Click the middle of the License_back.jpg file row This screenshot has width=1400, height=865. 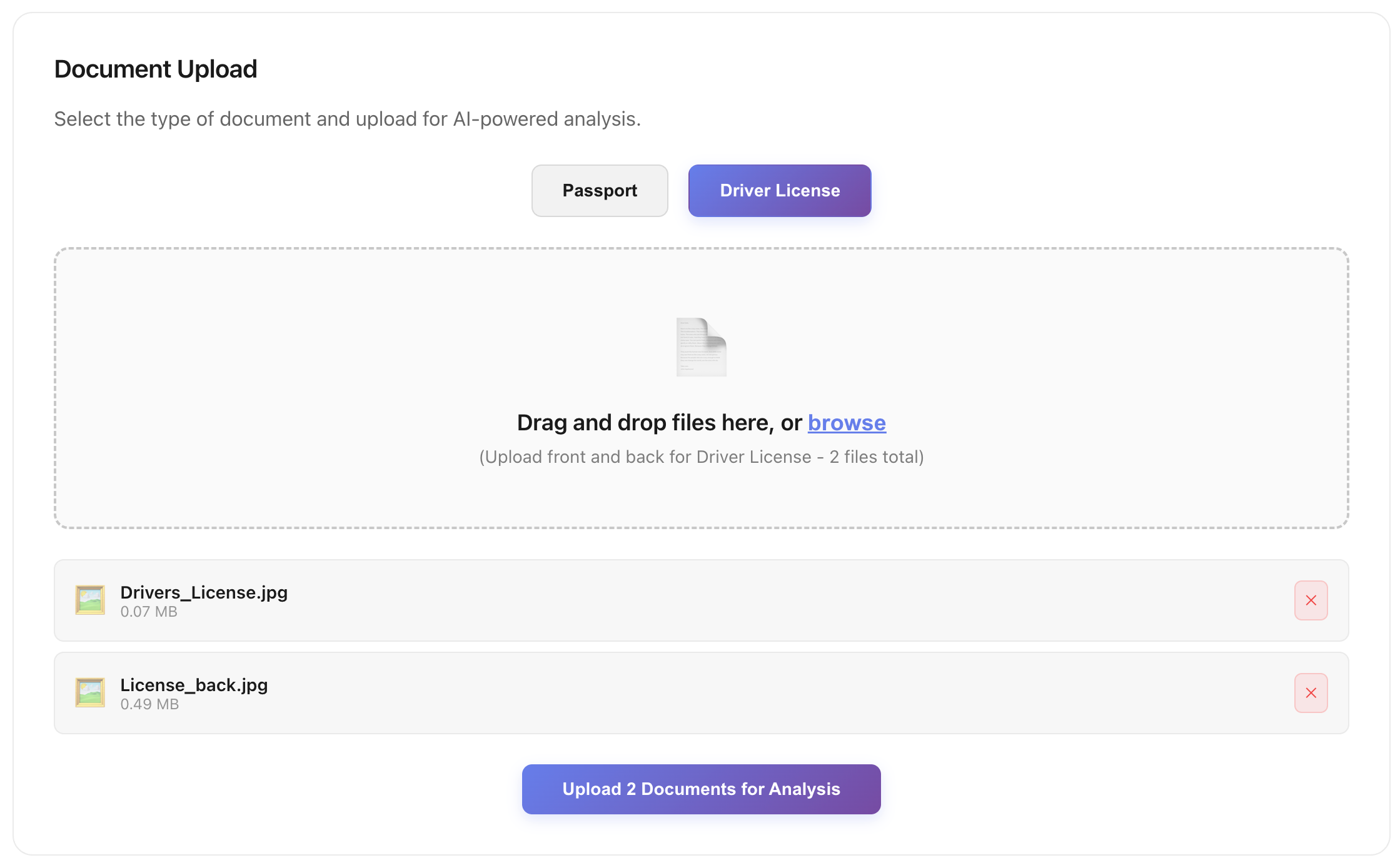[700, 693]
